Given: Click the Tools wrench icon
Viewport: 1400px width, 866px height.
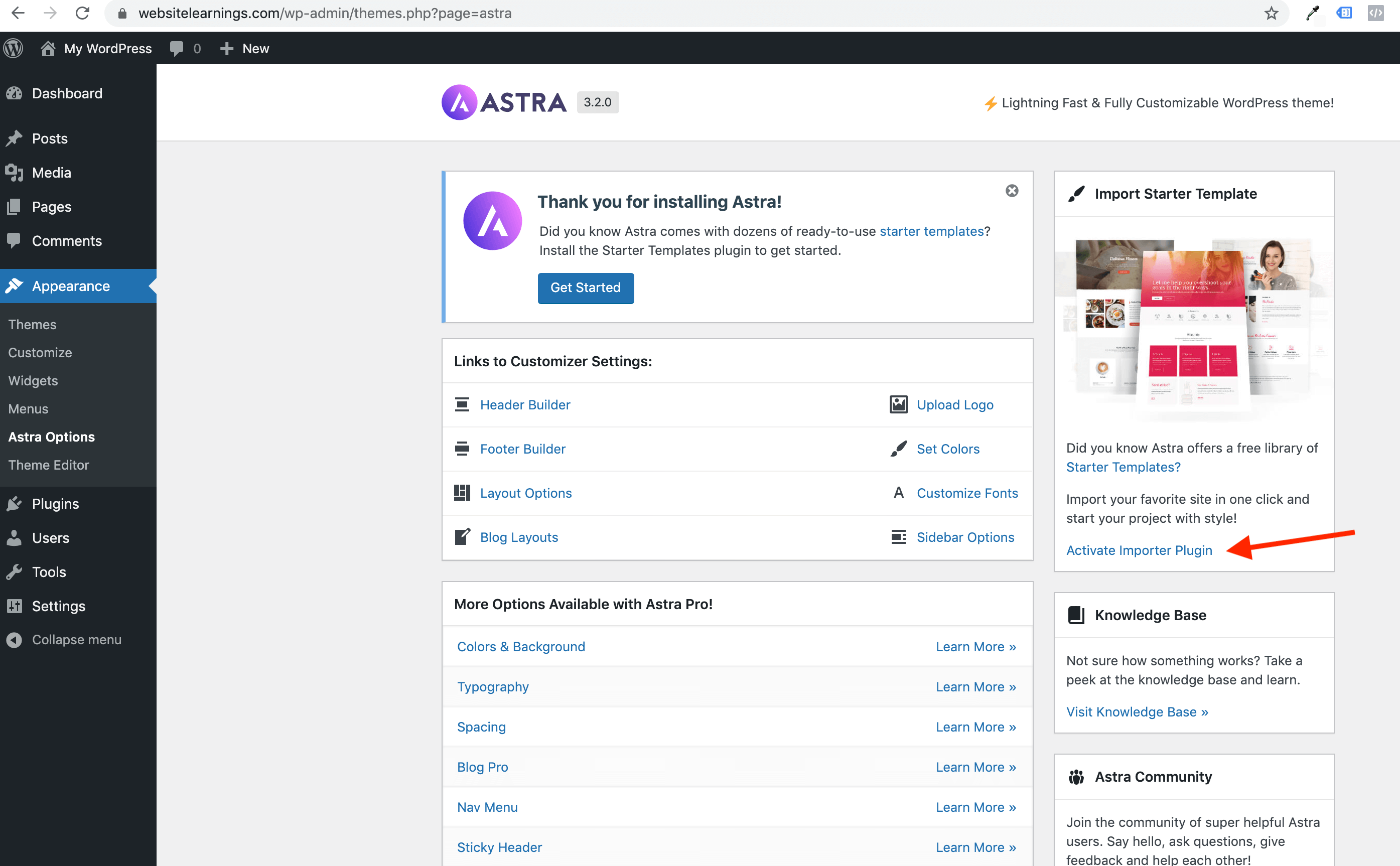Looking at the screenshot, I should tap(15, 572).
